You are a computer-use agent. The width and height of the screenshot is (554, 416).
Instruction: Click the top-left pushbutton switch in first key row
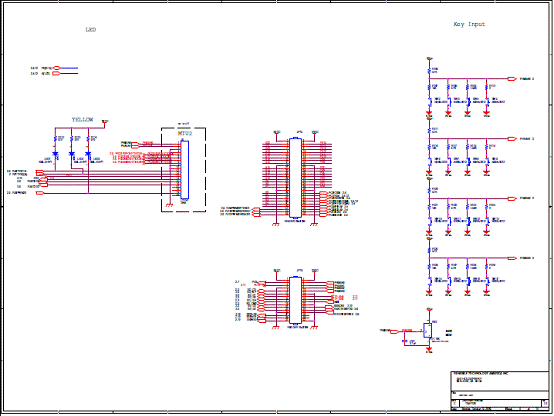tap(430, 102)
